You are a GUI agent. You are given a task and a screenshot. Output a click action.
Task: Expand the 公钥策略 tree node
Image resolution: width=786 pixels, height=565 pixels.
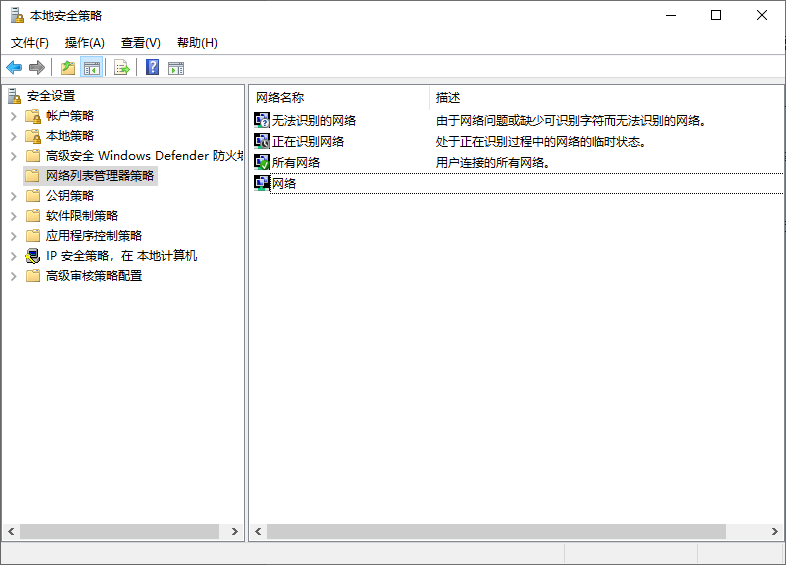point(13,196)
